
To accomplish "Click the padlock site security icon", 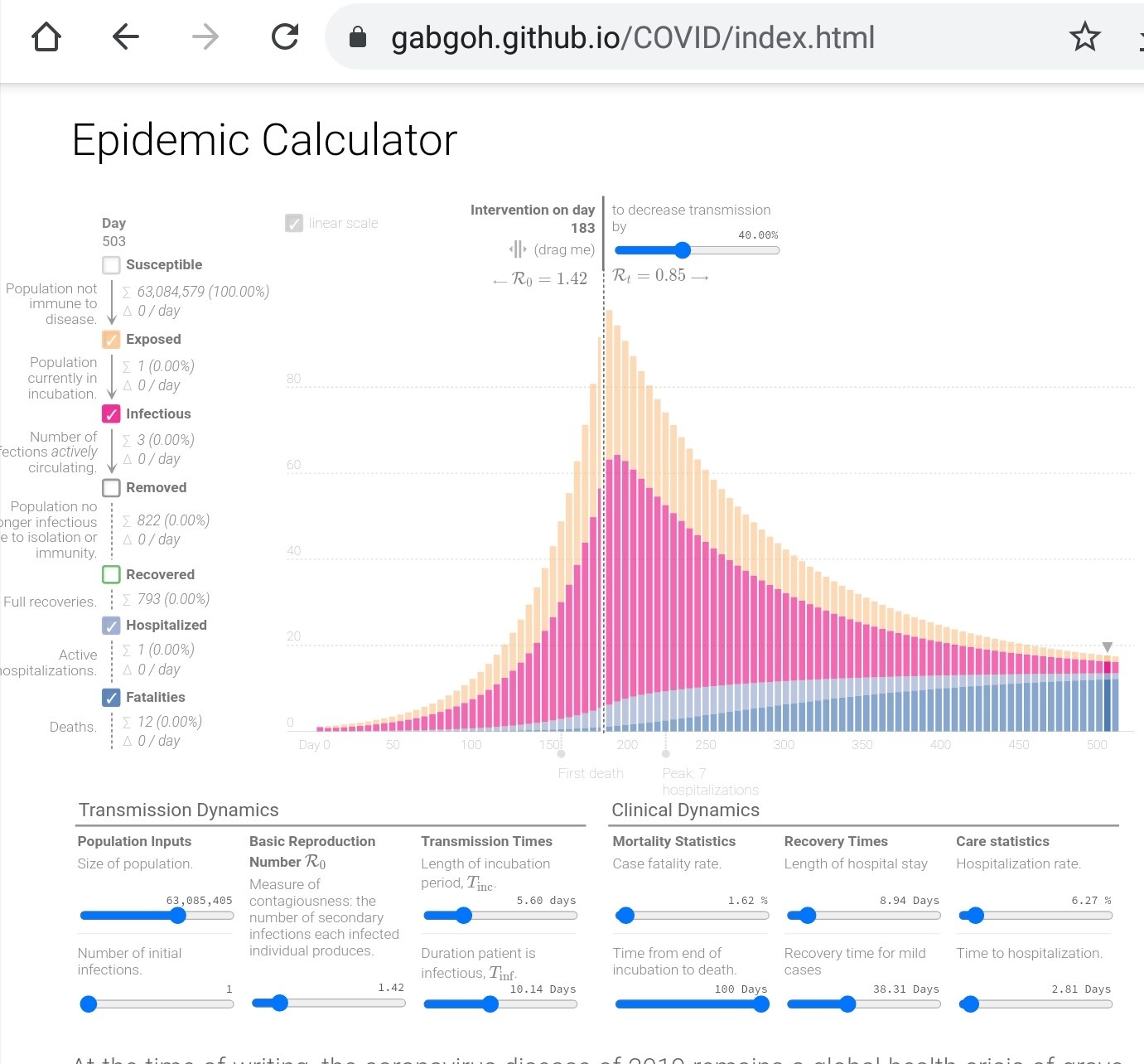I will (358, 37).
